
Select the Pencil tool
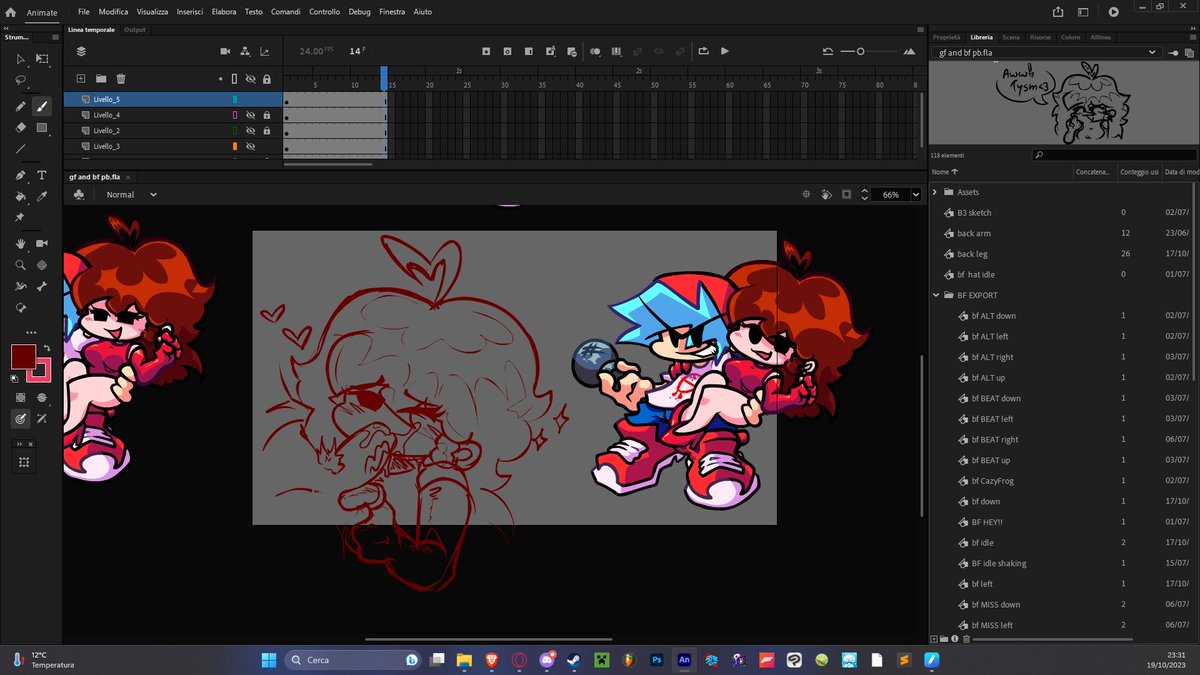click(x=20, y=107)
